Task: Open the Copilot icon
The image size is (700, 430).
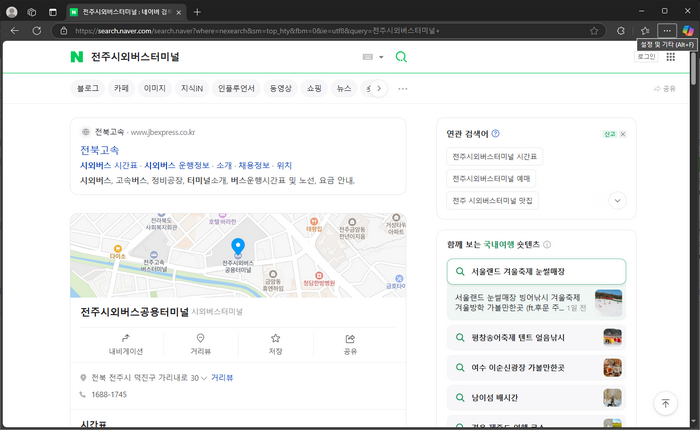Action: (x=688, y=31)
